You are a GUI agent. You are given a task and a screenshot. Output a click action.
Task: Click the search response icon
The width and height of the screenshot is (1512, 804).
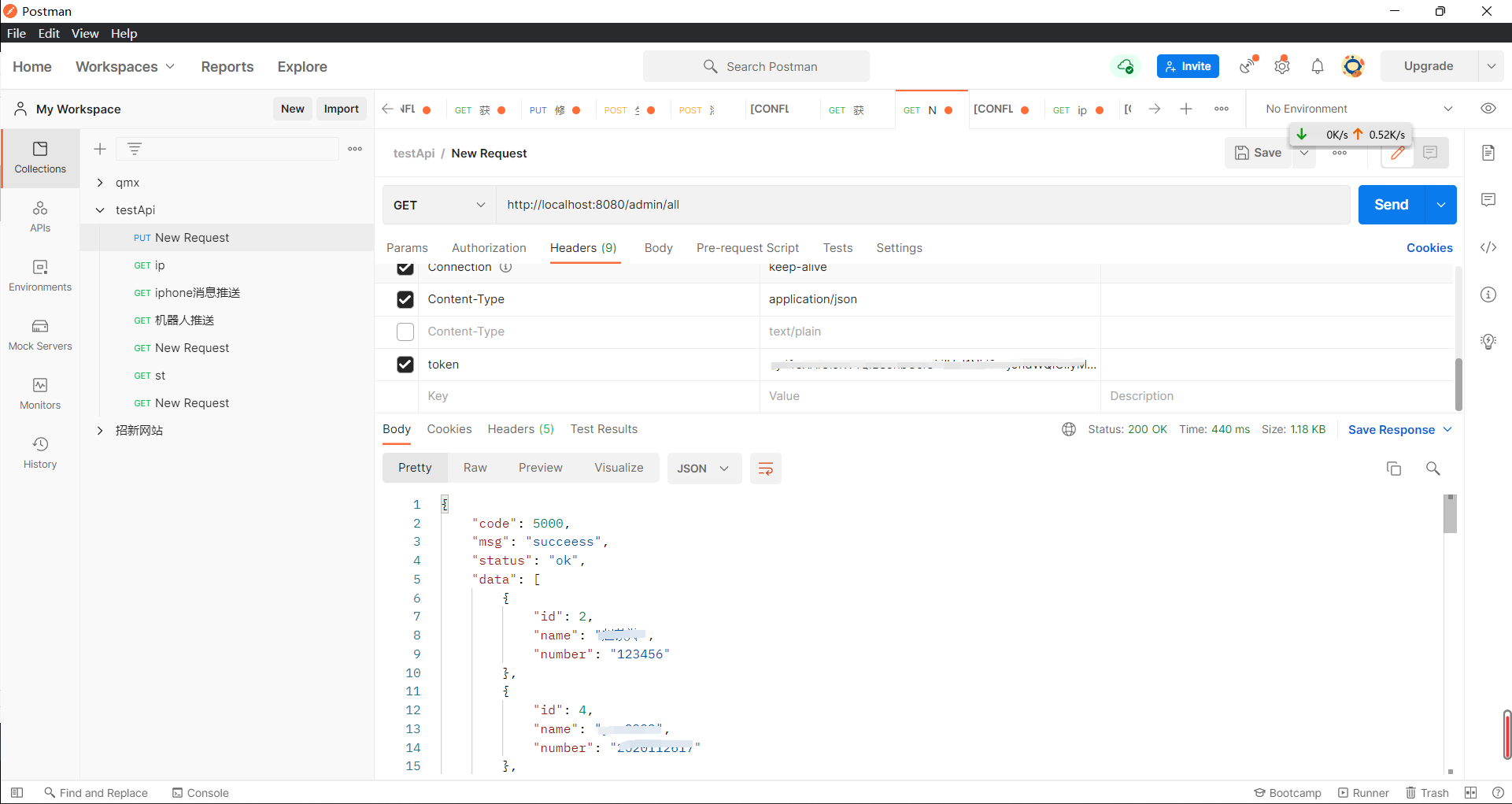[1433, 469]
